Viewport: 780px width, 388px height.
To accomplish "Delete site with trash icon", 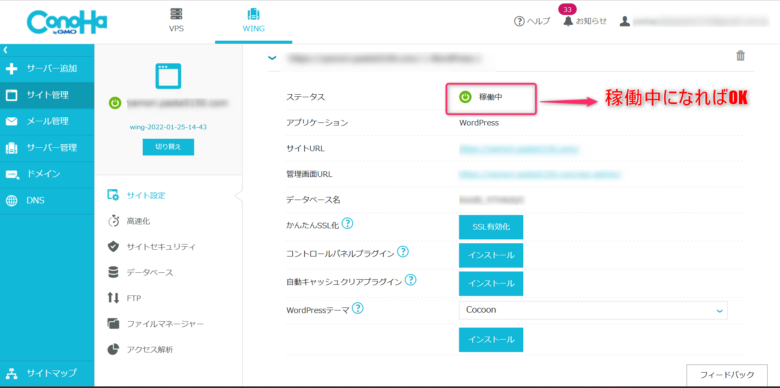I will pos(741,56).
